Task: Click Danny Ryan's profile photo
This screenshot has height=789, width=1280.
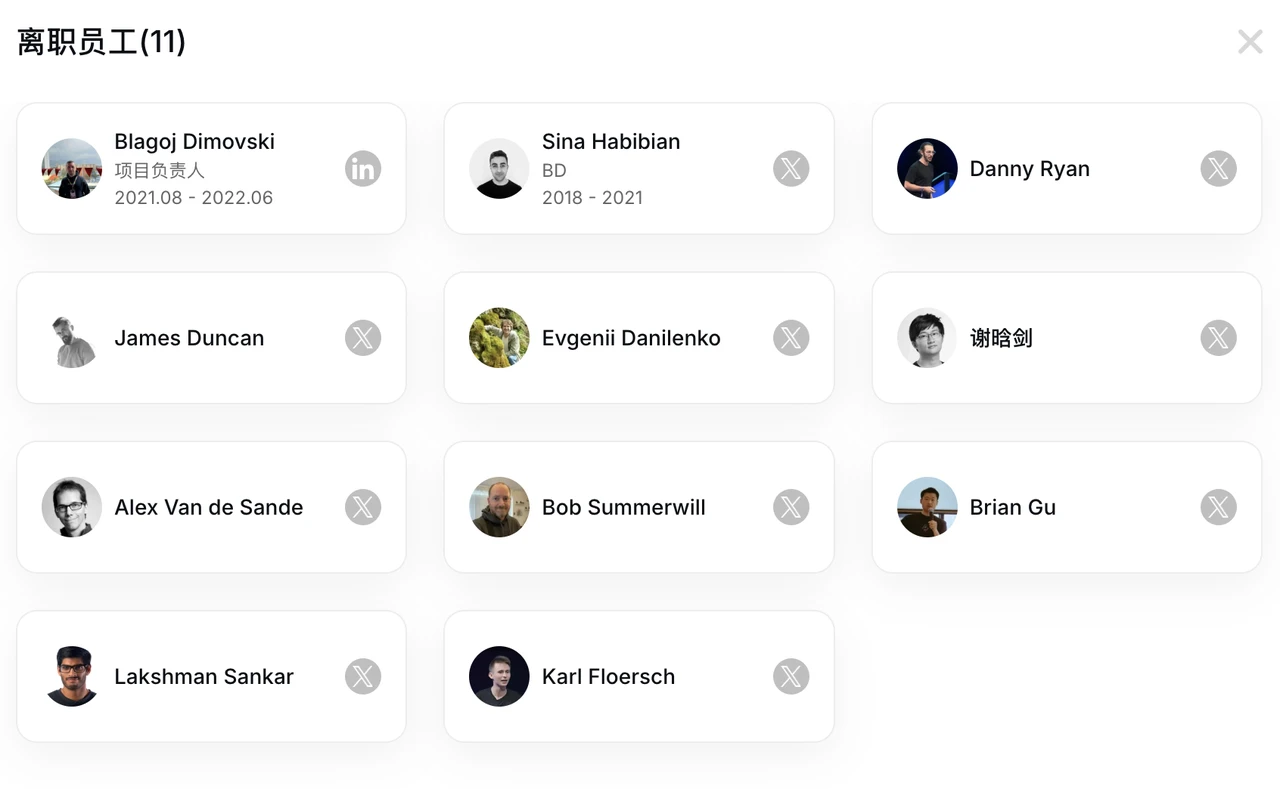Action: (927, 168)
